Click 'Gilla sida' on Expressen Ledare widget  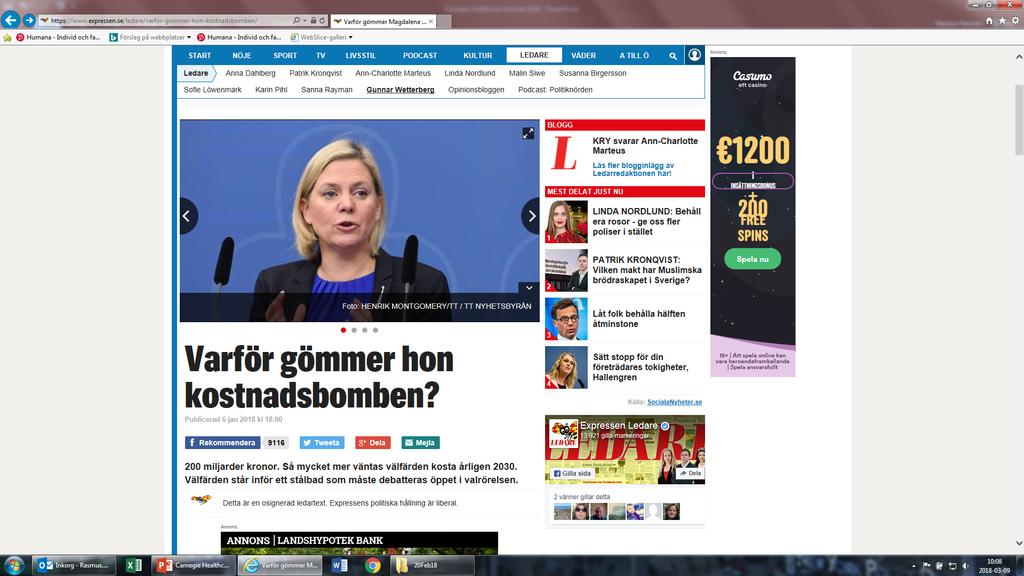pyautogui.click(x=572, y=473)
